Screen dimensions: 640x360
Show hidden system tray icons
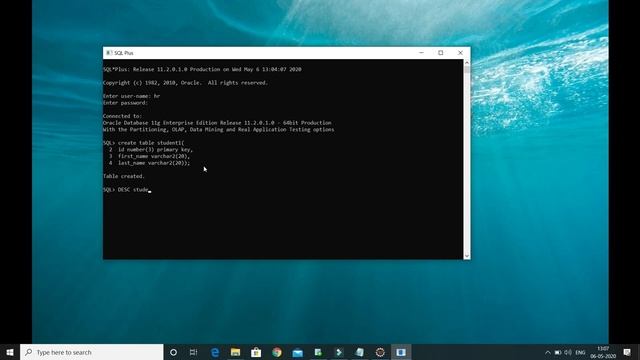[548, 352]
